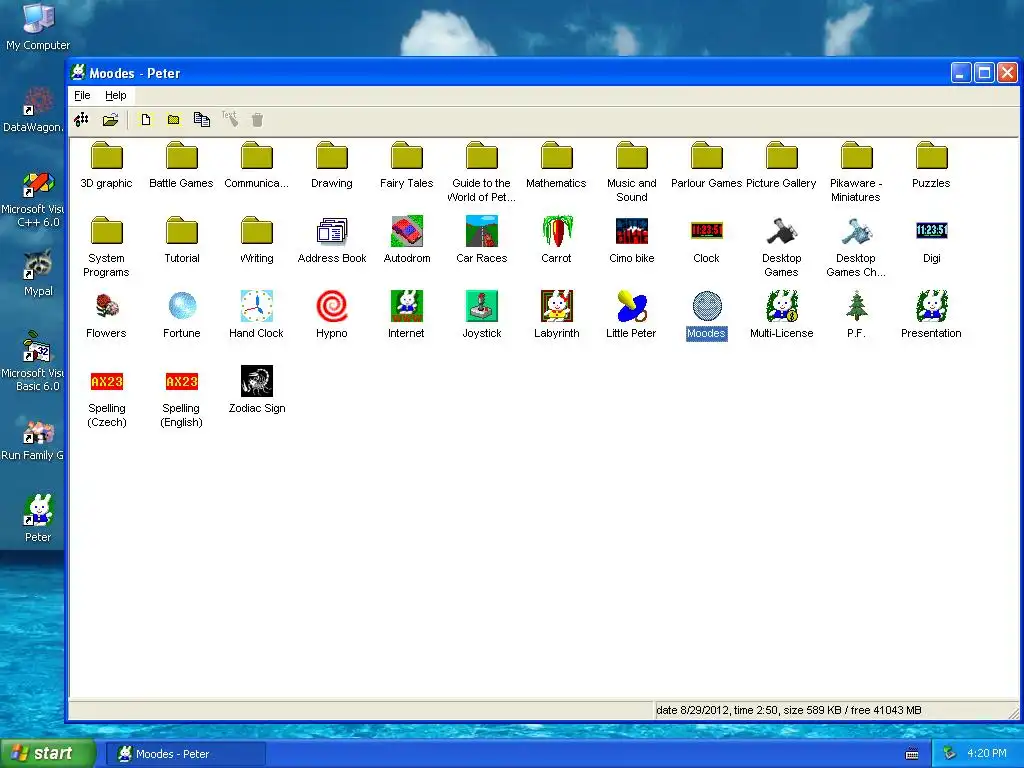The image size is (1024, 768).
Task: Click the grayed-out Text rename toolbar icon
Action: 230,119
